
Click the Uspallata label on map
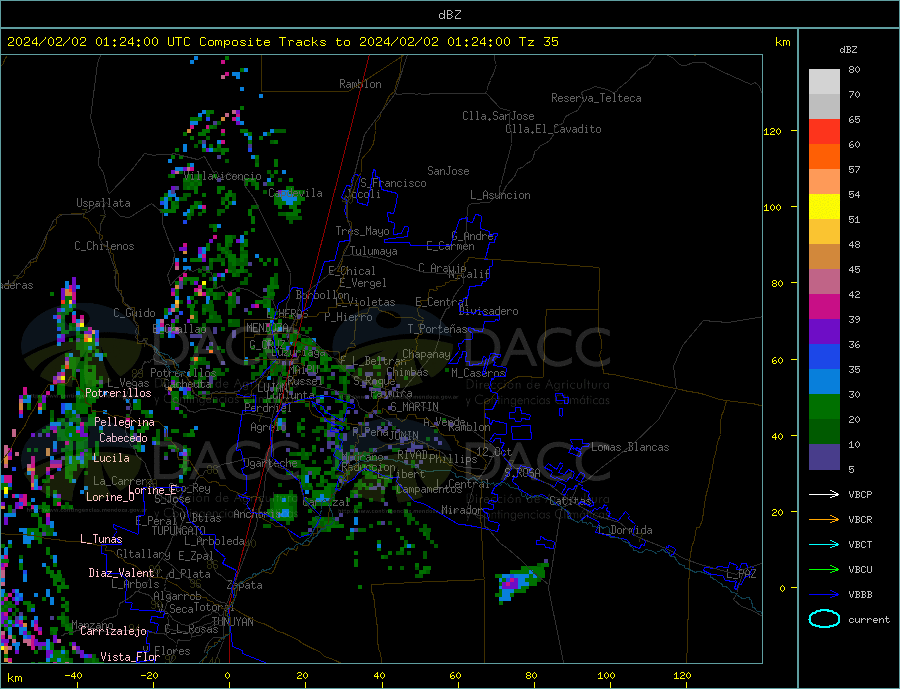tap(103, 203)
